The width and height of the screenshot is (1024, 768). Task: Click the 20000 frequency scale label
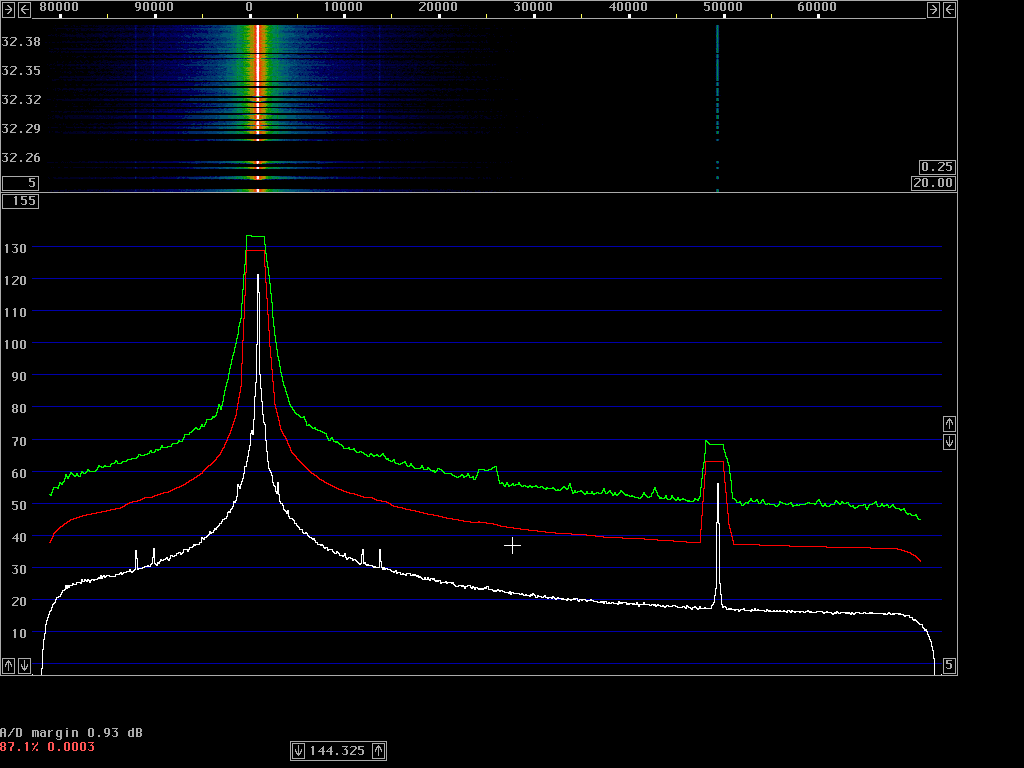(x=438, y=7)
